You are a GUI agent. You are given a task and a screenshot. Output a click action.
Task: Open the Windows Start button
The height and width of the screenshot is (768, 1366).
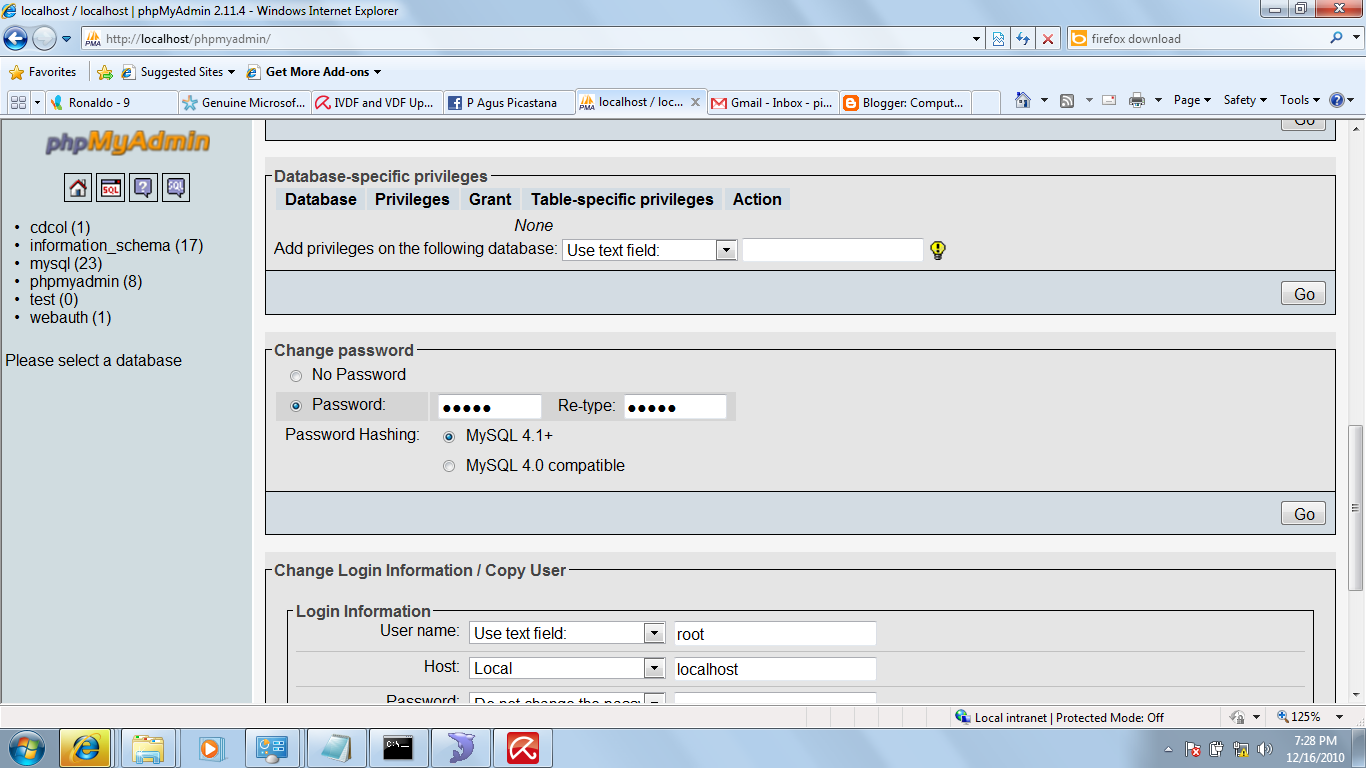[x=26, y=748]
